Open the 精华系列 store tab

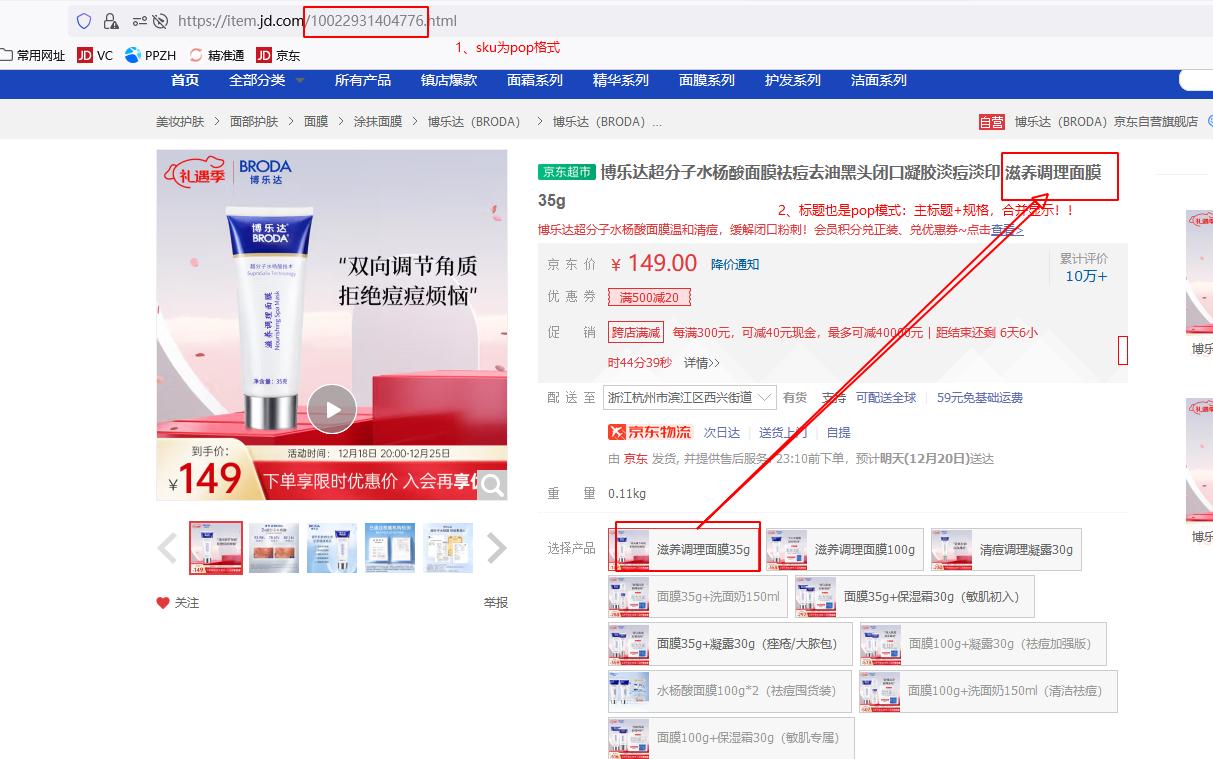(x=621, y=80)
